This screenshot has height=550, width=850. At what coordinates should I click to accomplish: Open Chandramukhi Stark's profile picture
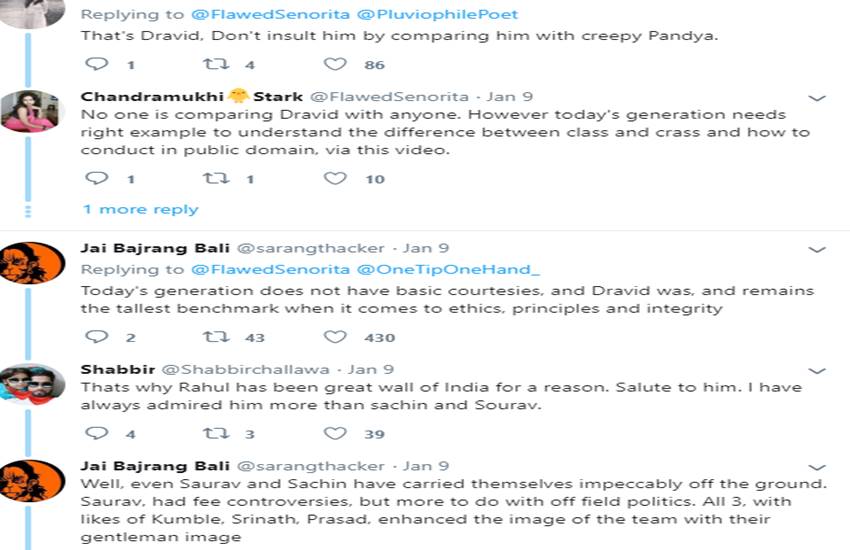pos(33,111)
